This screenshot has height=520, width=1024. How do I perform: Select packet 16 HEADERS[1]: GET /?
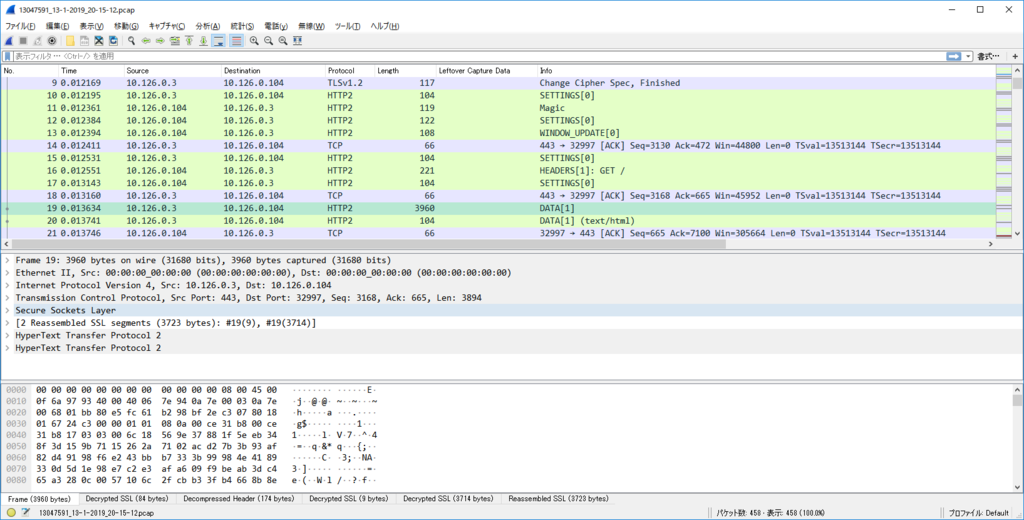pos(499,171)
